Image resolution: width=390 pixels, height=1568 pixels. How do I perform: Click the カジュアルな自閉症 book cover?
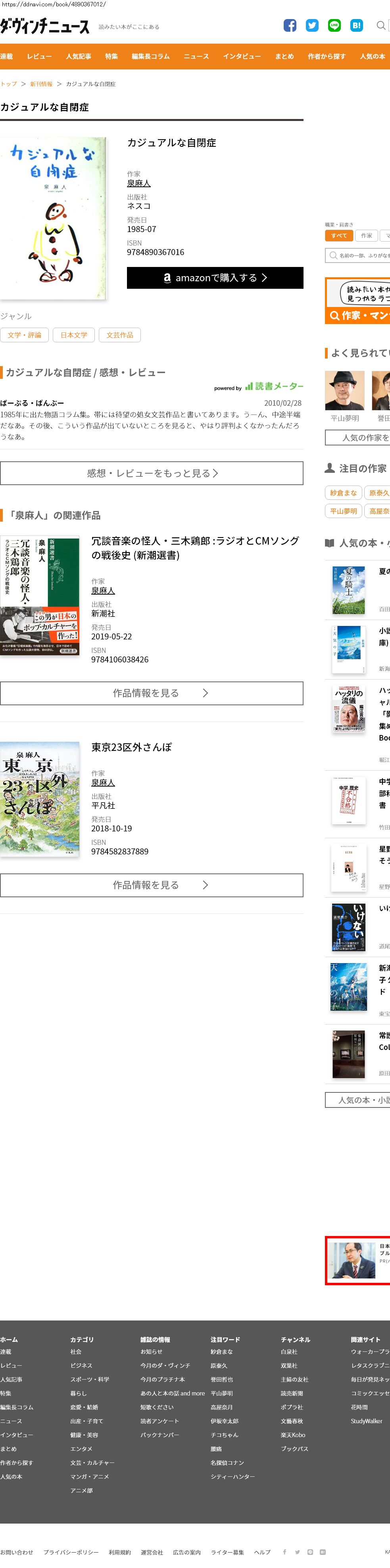(x=54, y=218)
